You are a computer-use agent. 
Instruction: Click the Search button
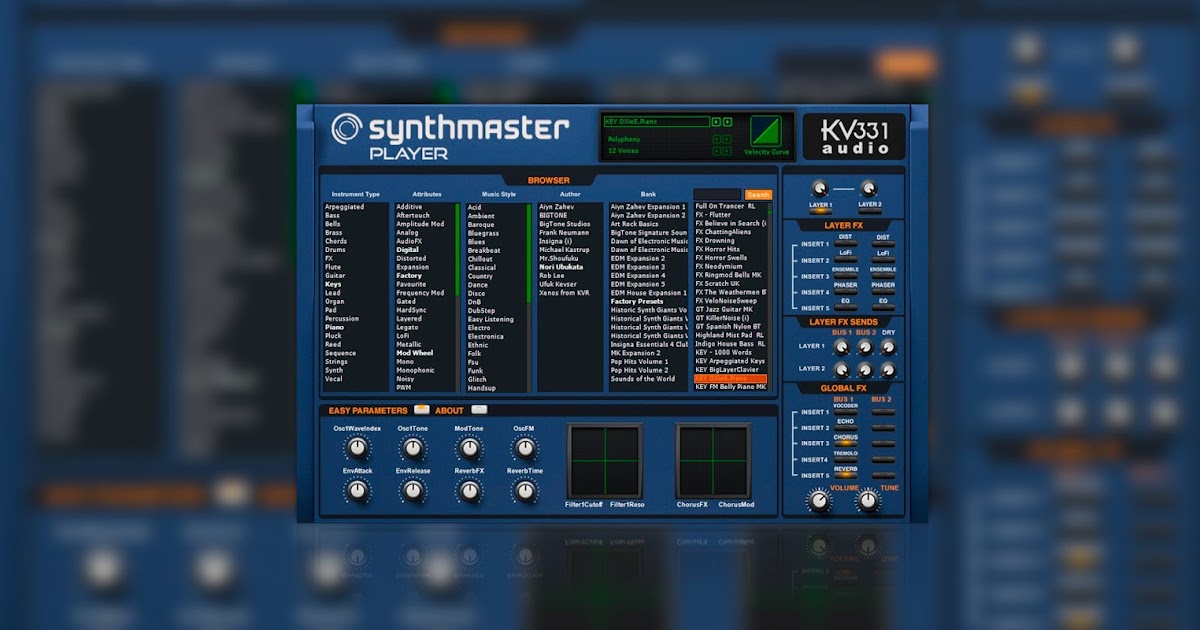point(758,193)
